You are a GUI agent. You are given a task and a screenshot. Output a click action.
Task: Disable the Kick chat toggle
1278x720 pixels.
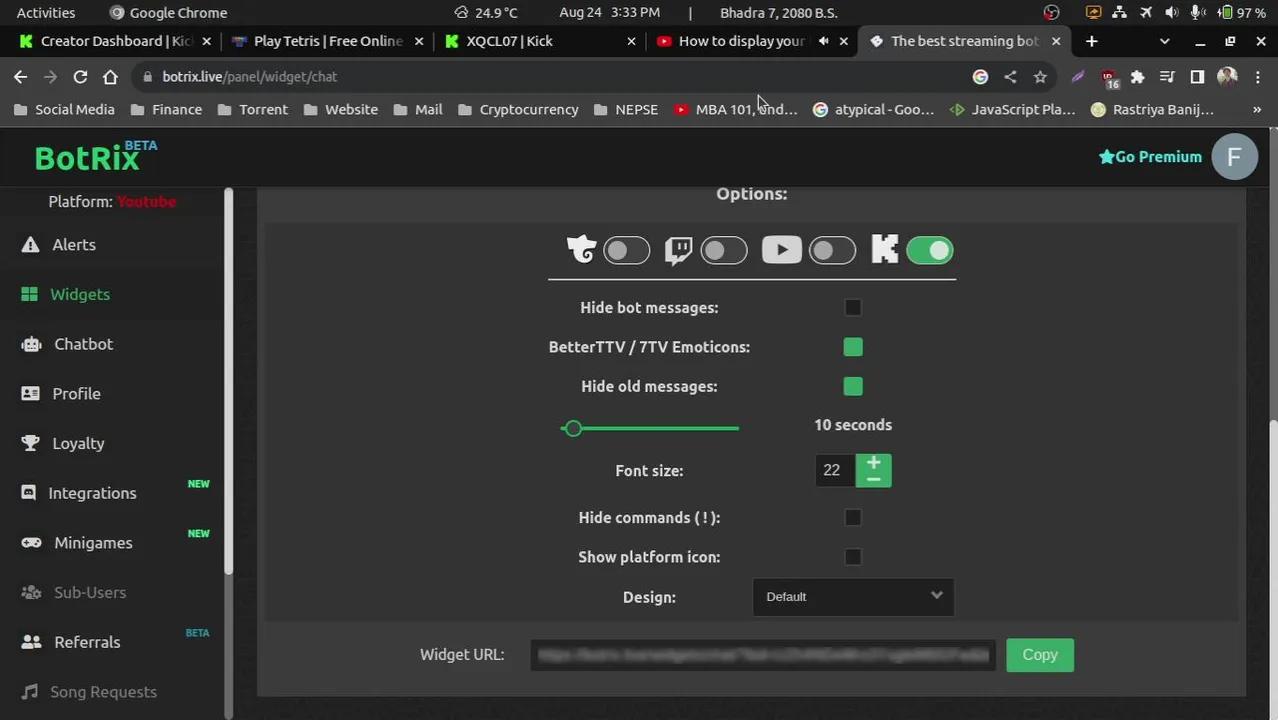[930, 250]
